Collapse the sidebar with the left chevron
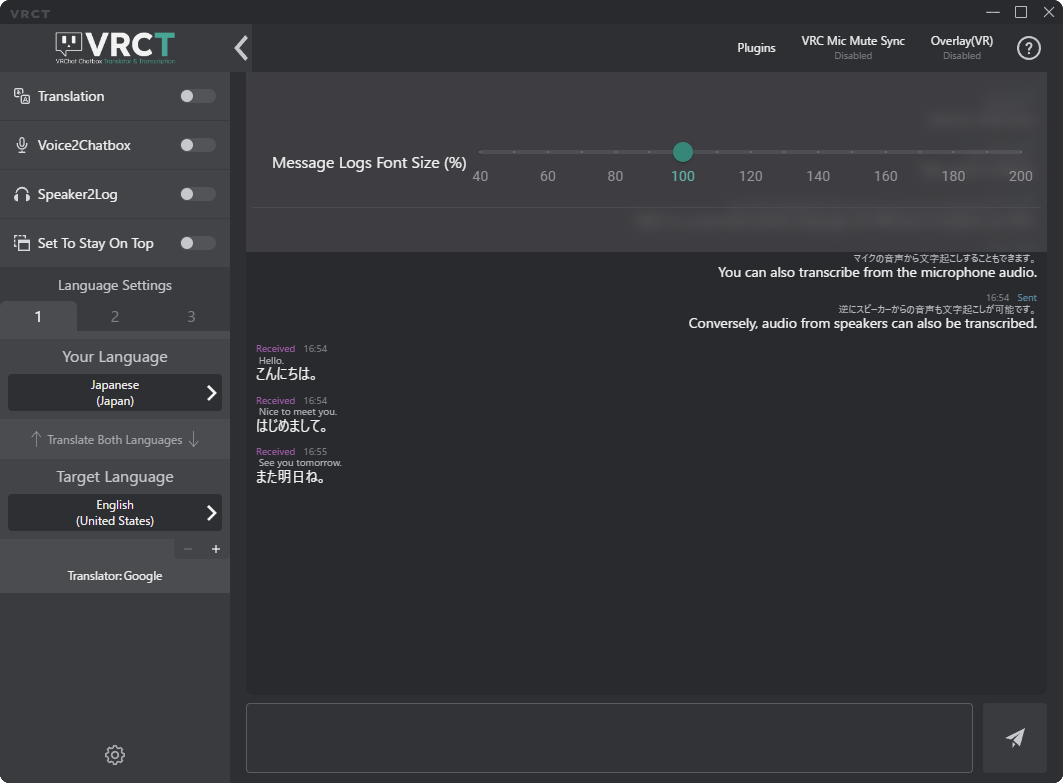This screenshot has width=1063, height=783. tap(241, 48)
